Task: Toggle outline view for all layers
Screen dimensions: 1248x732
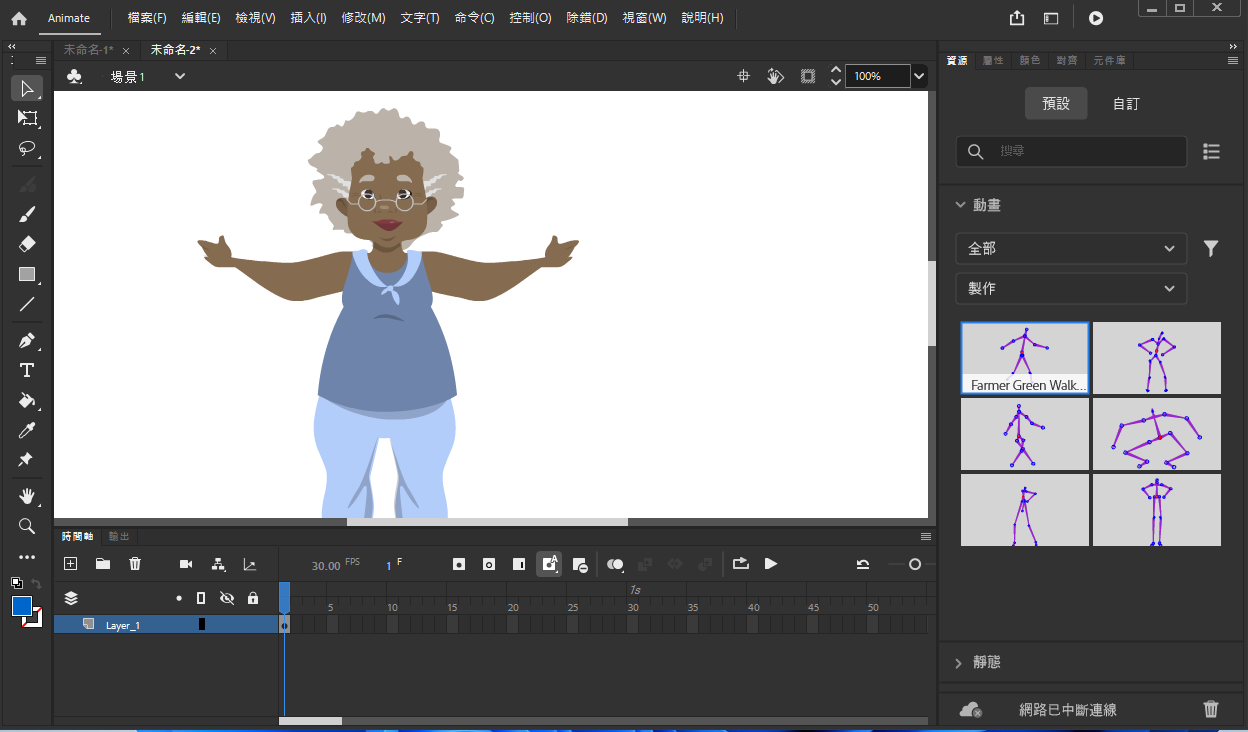Action: click(201, 598)
